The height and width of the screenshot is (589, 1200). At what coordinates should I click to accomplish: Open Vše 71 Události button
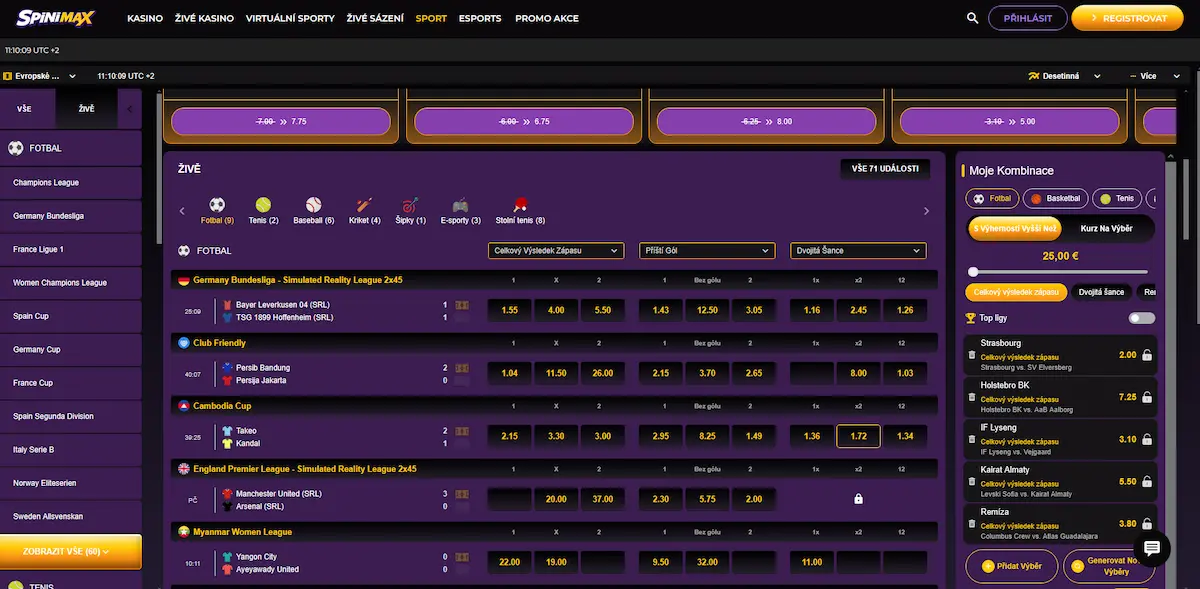coord(885,169)
